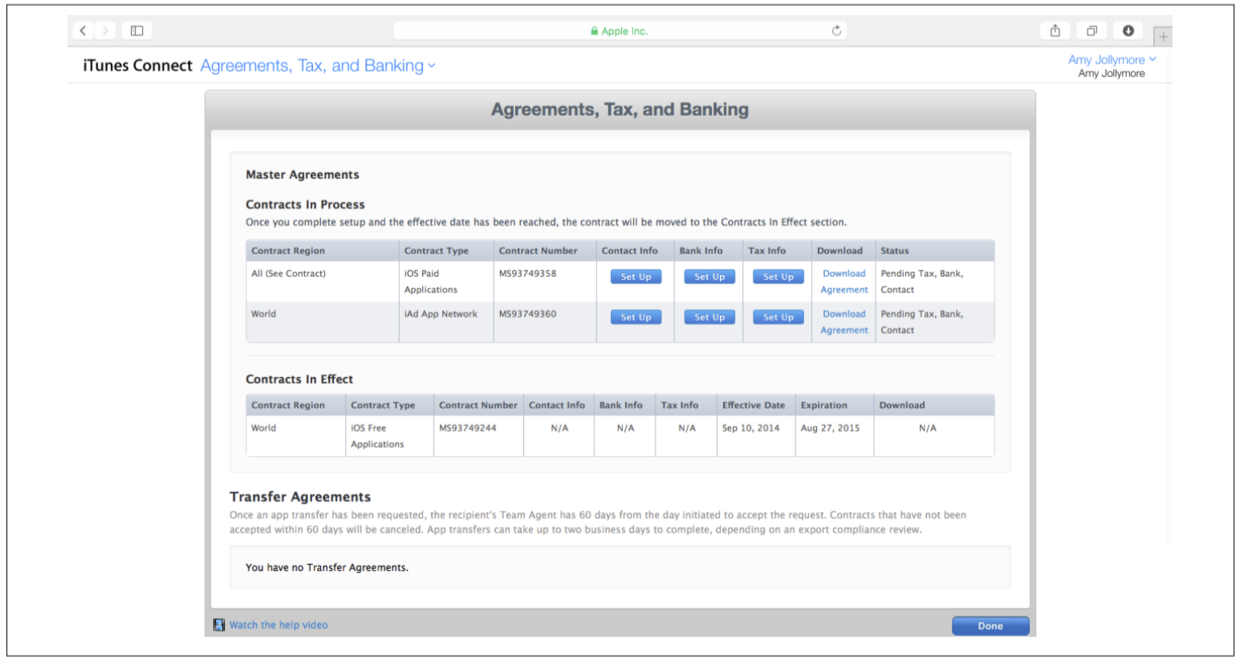
Task: Set up Contact Info for iOS Paid Applications
Action: click(x=636, y=277)
